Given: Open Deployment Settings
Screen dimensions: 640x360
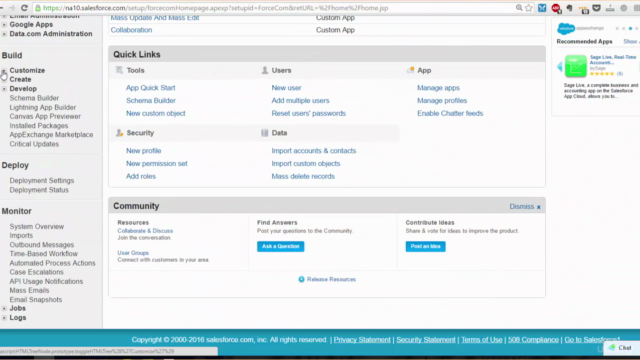Looking at the screenshot, I should pos(42,180).
